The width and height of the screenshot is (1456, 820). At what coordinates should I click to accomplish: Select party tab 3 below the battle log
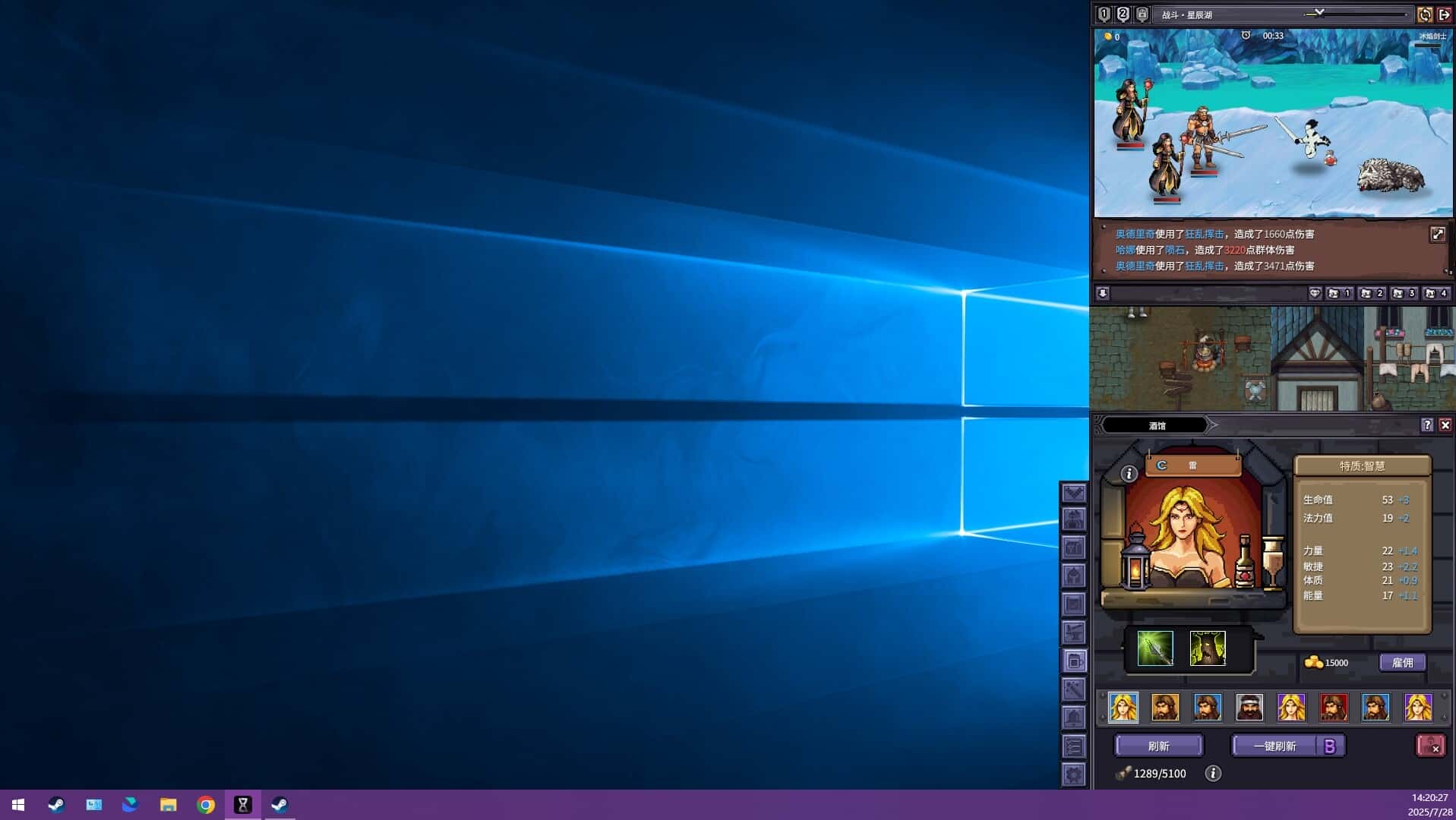(x=1404, y=294)
